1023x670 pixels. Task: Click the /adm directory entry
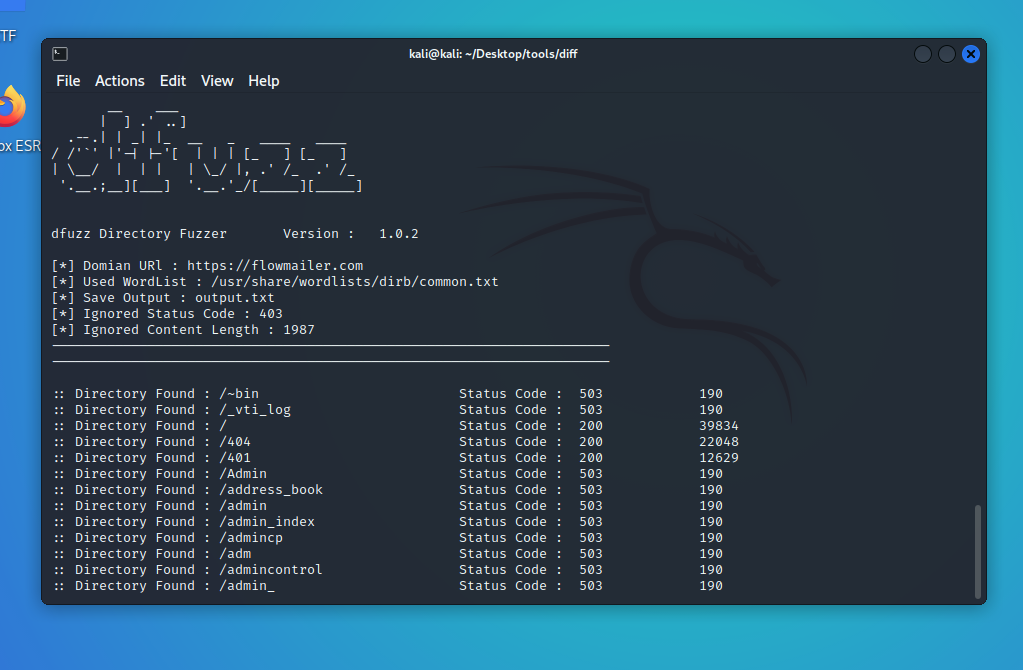click(x=235, y=553)
